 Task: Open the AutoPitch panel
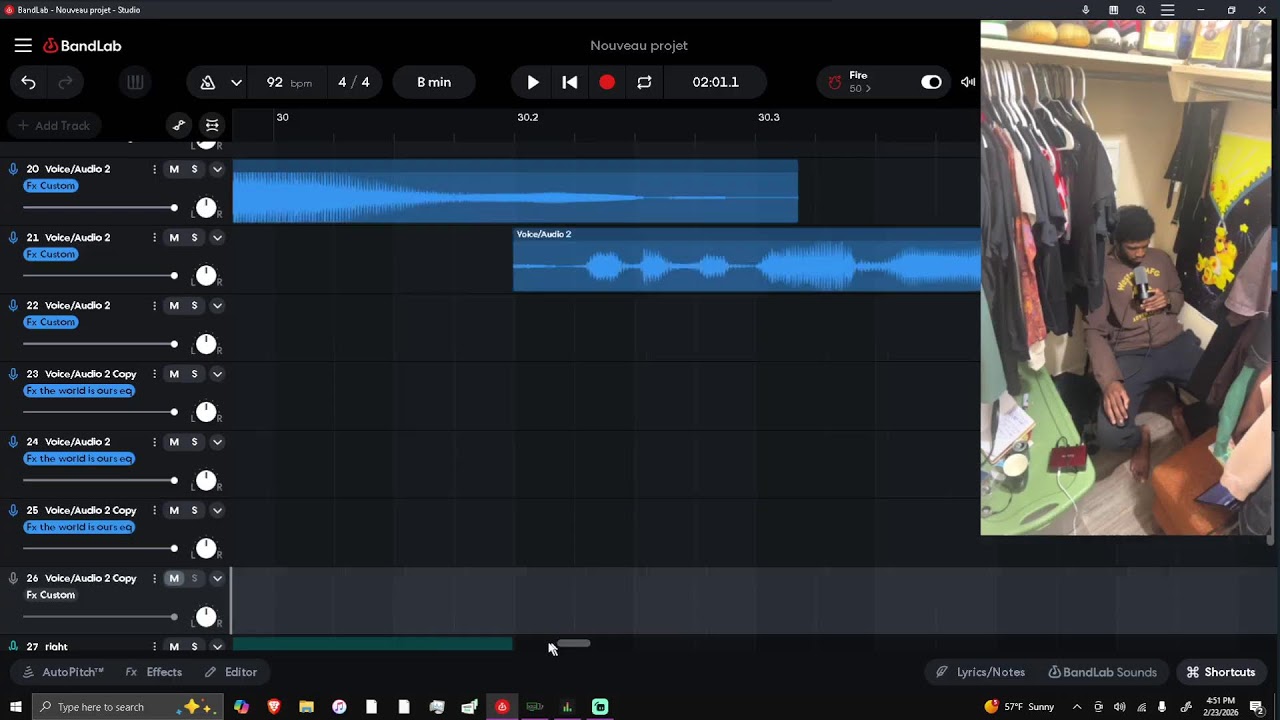[63, 672]
